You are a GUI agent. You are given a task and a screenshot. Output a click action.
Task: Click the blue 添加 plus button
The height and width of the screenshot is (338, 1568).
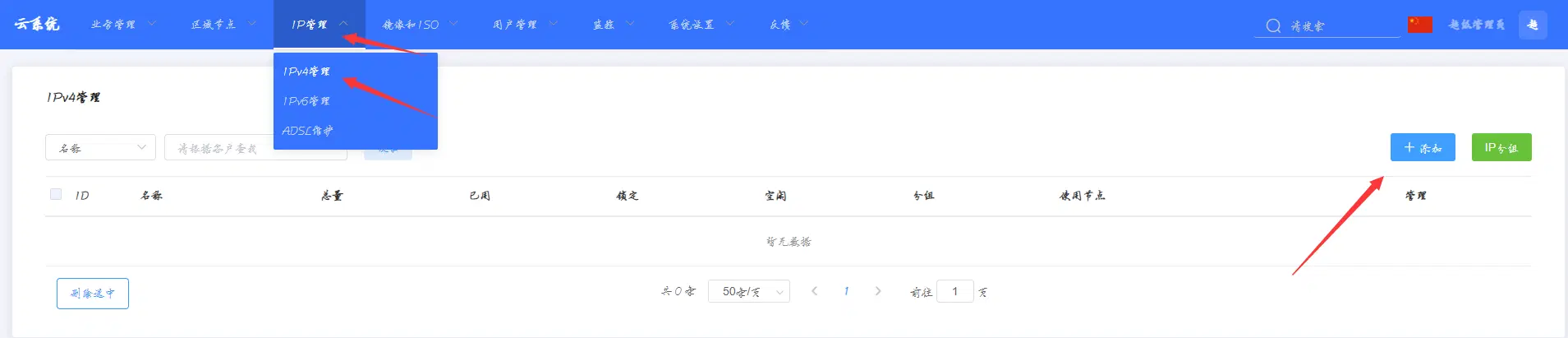tap(1422, 147)
